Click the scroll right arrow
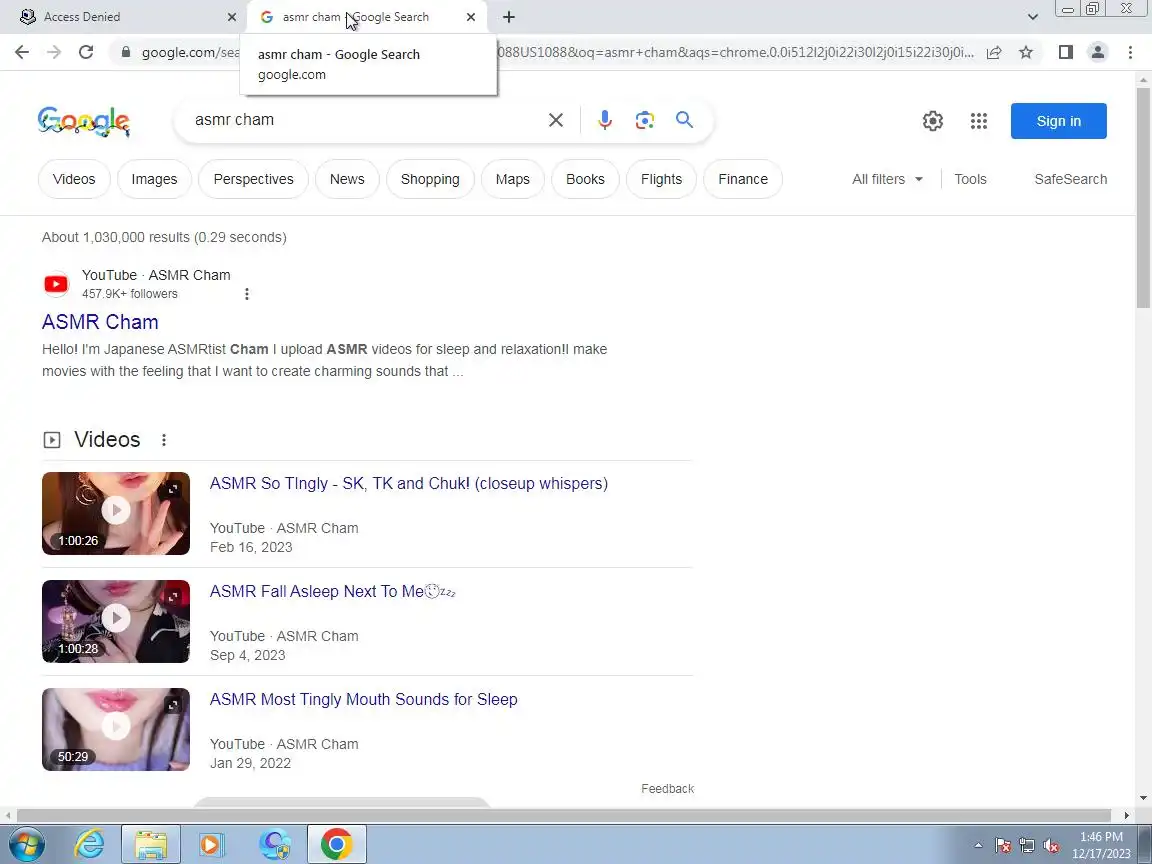This screenshot has width=1152, height=864. point(1127,816)
